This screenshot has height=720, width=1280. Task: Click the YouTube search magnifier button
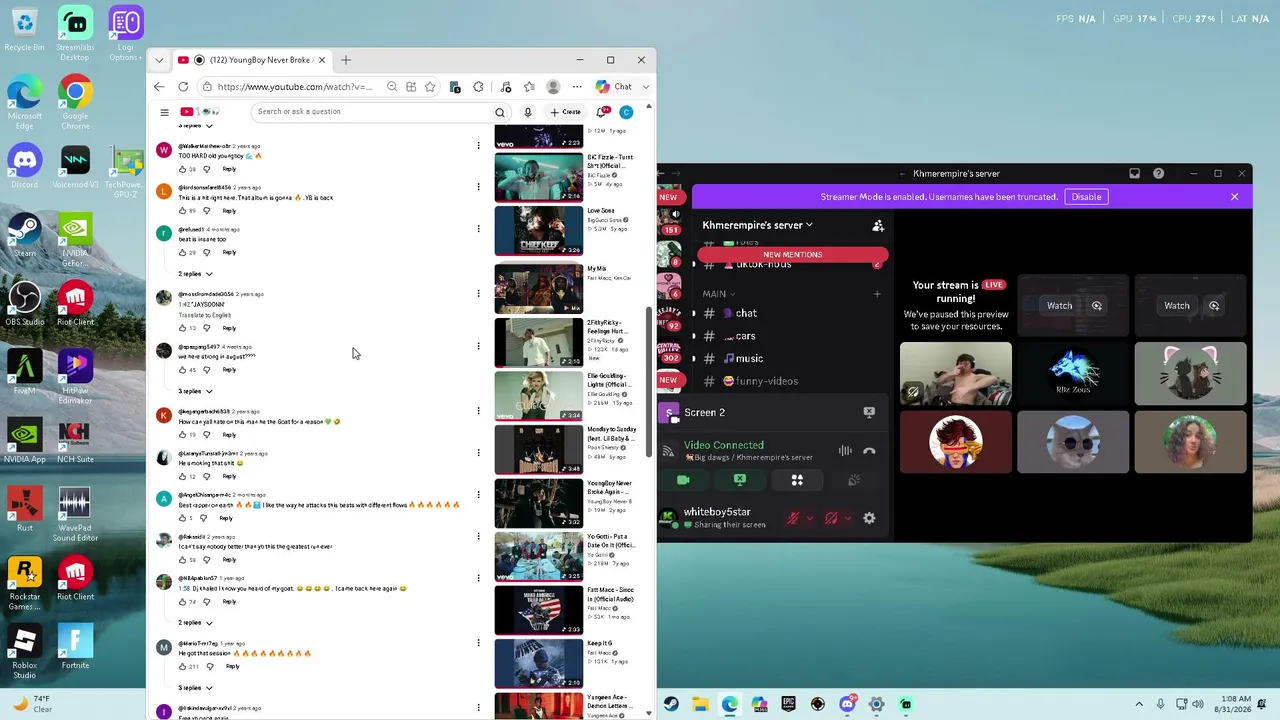(500, 112)
